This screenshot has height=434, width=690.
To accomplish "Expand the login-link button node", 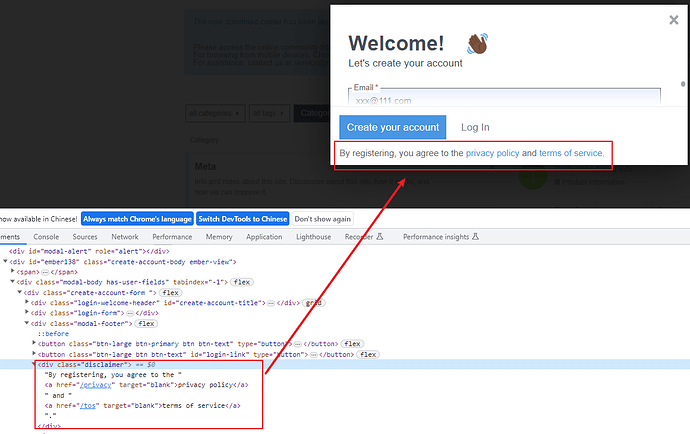I will click(x=34, y=354).
